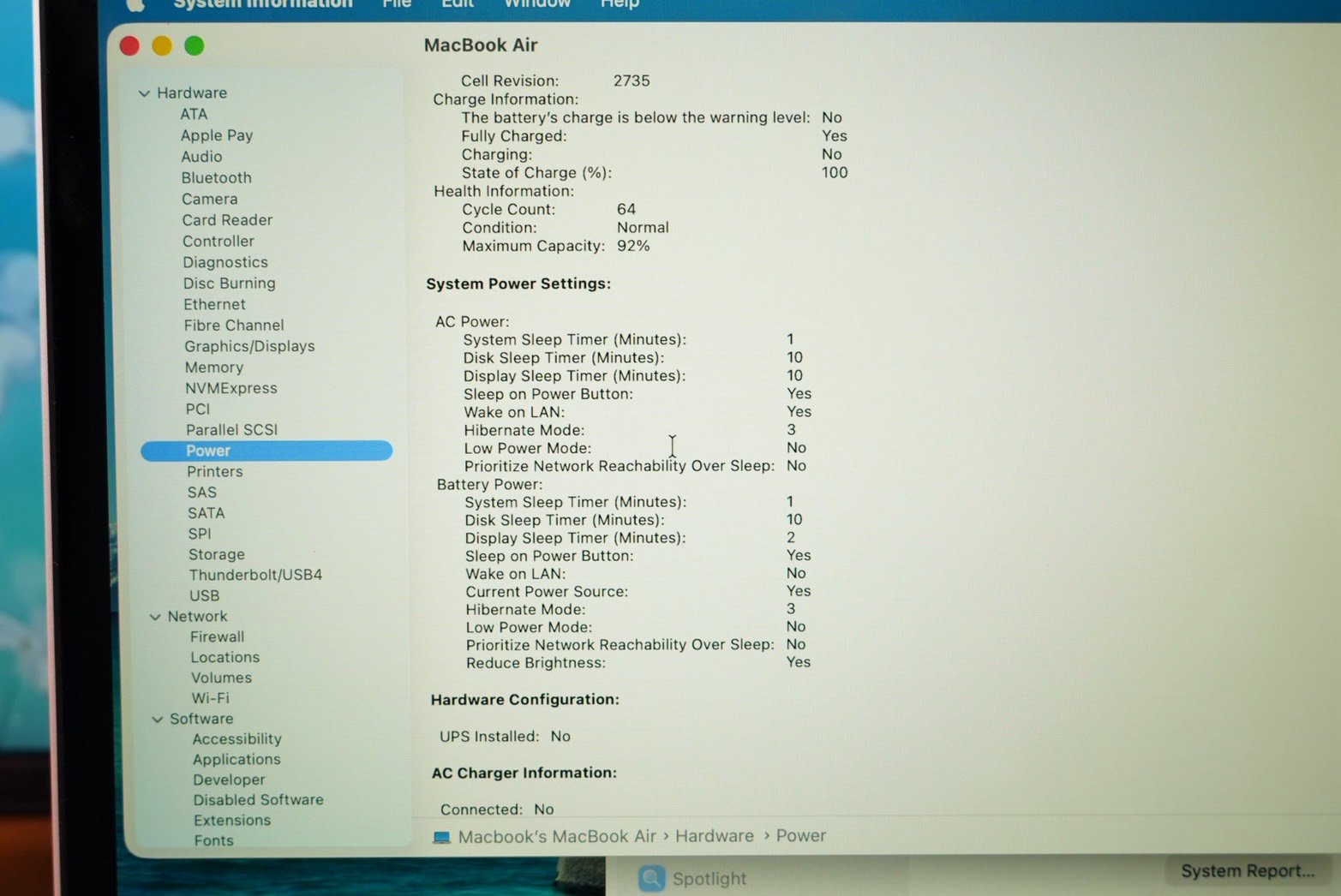The width and height of the screenshot is (1341, 896).
Task: Minimize the window with the yellow button
Action: (x=162, y=45)
